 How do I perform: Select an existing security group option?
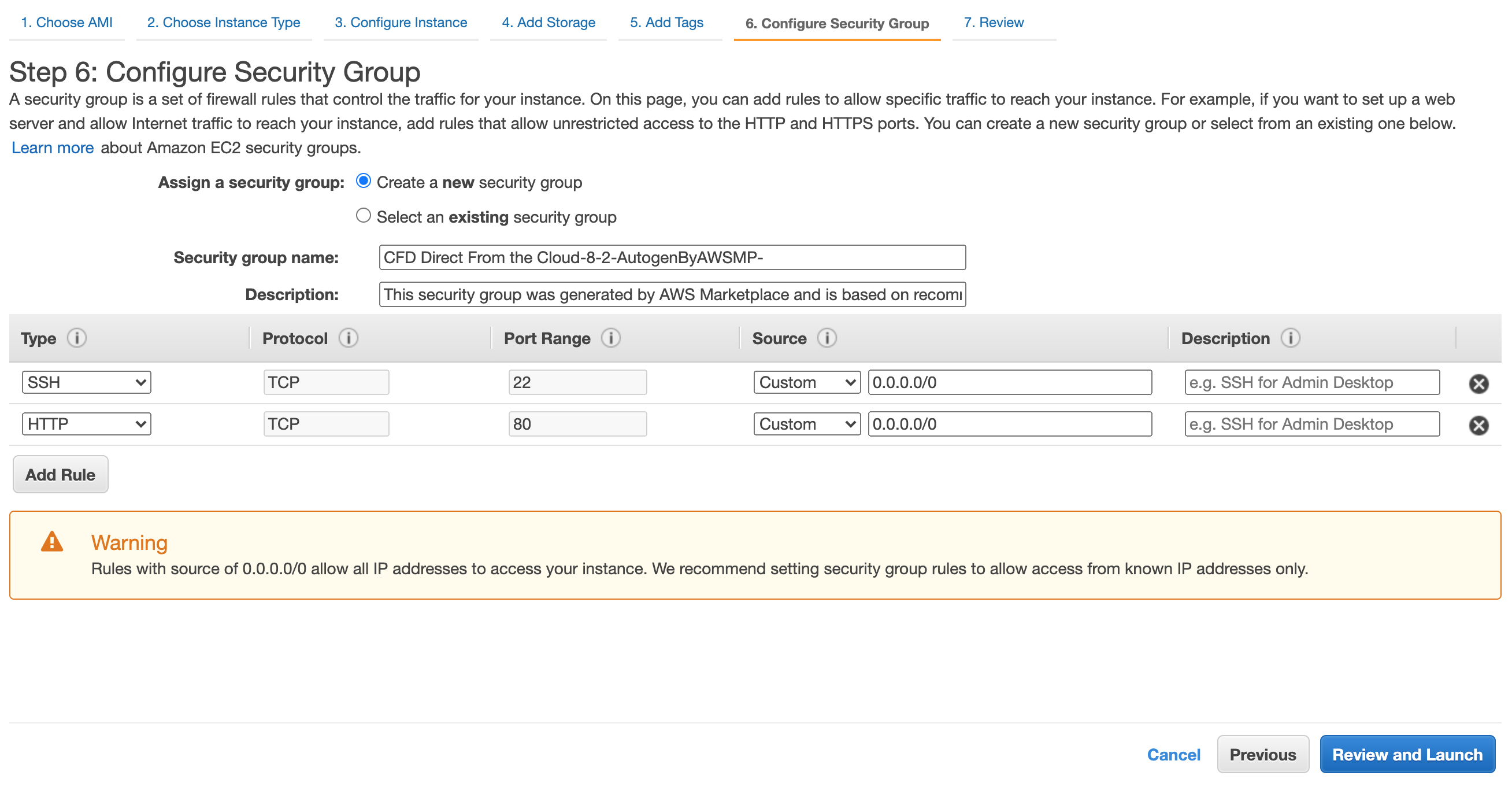click(364, 216)
